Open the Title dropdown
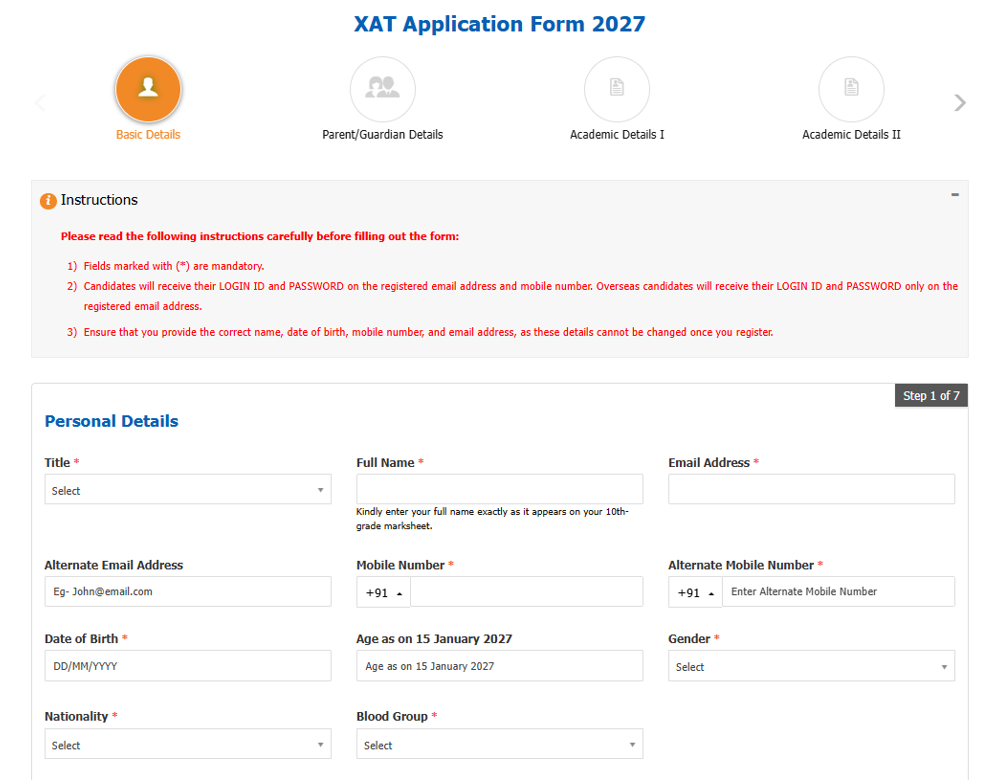This screenshot has width=986, height=781. click(x=188, y=490)
